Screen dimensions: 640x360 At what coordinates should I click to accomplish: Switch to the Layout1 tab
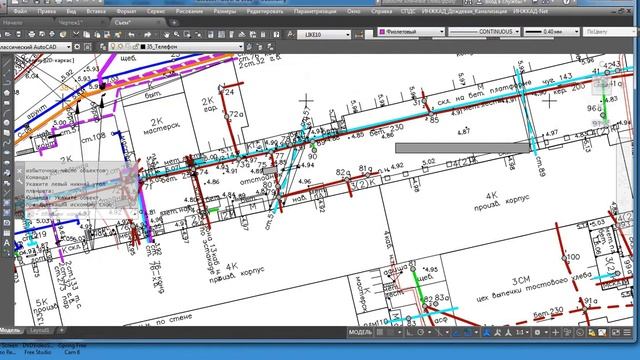coord(40,331)
